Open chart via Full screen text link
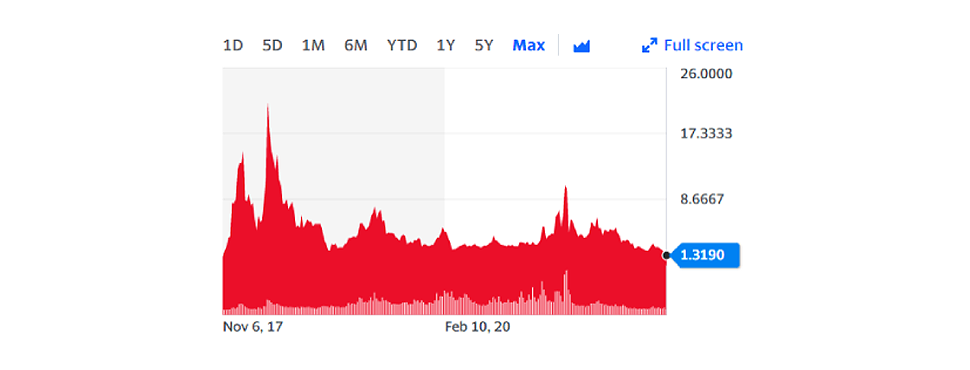The height and width of the screenshot is (370, 970). pyautogui.click(x=703, y=45)
